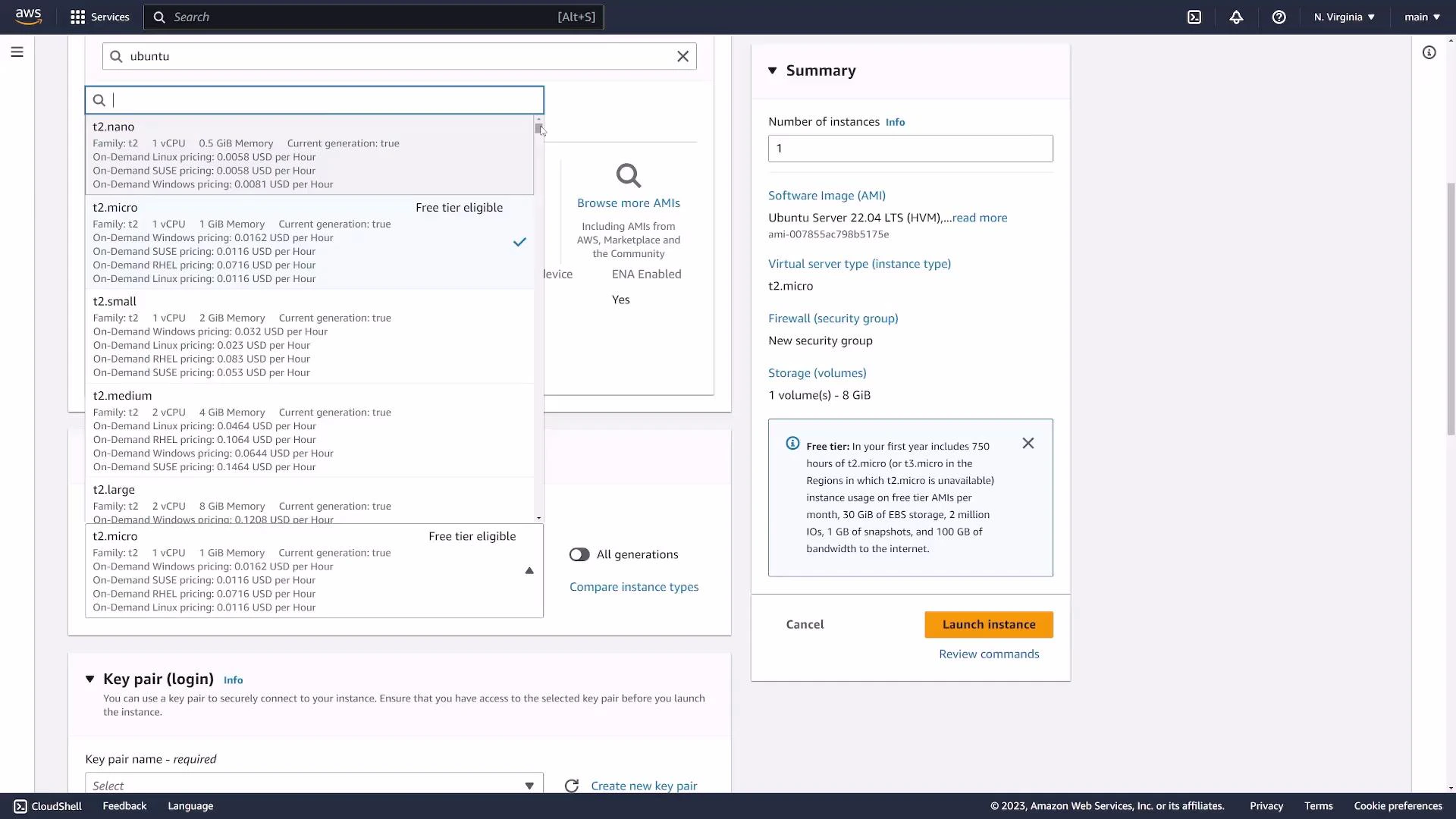Open the N. Virginia region selector
The image size is (1456, 819).
click(1342, 17)
